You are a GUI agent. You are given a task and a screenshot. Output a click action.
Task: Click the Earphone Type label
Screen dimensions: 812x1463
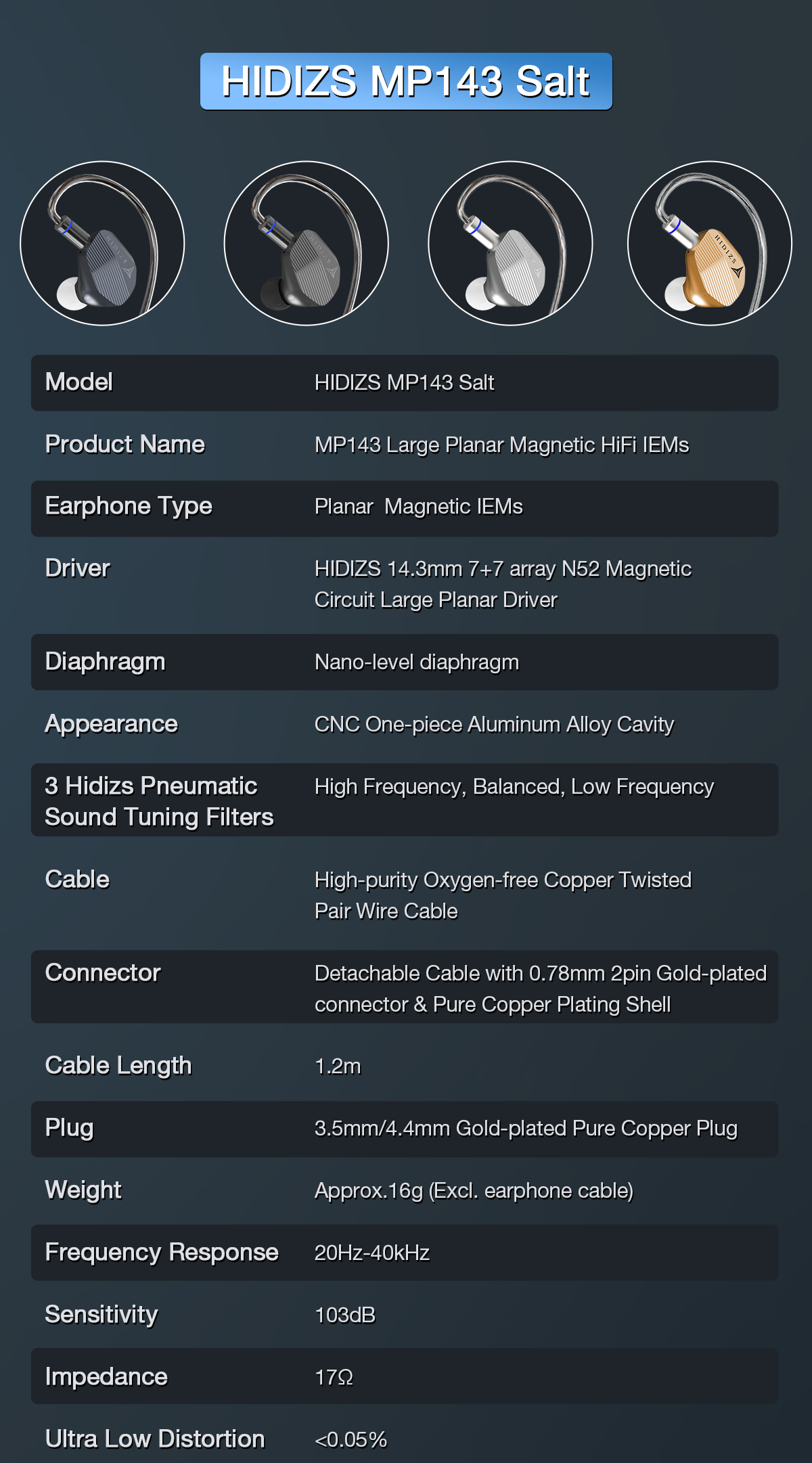click(129, 506)
